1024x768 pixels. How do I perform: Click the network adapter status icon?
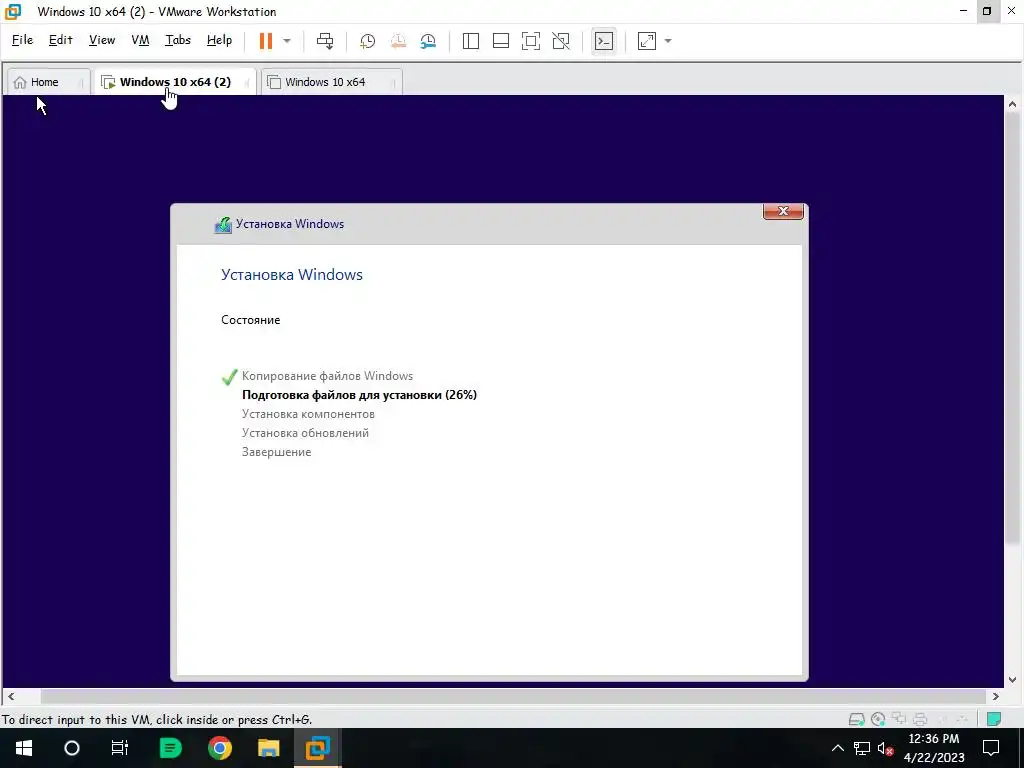click(x=899, y=719)
